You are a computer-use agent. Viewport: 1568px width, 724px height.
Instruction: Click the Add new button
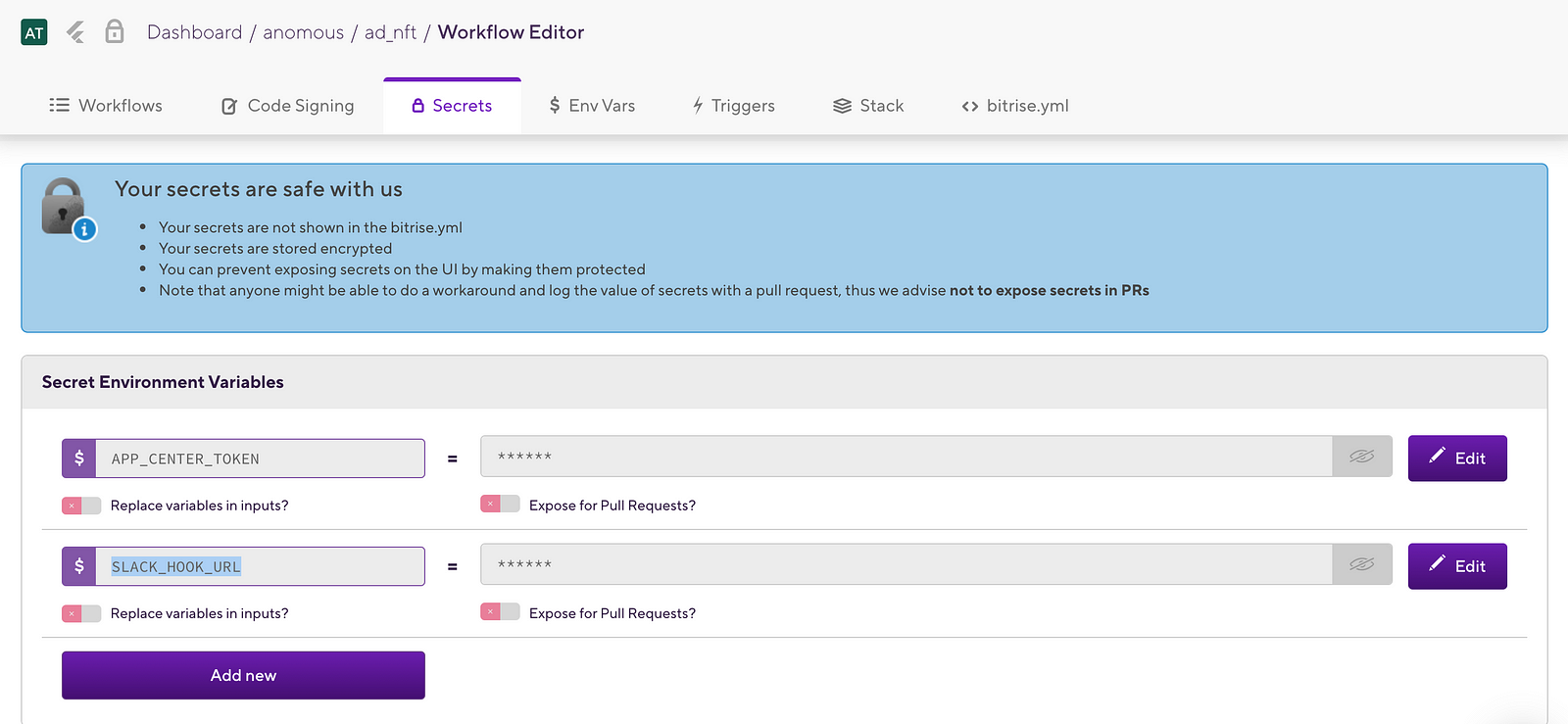tap(243, 675)
